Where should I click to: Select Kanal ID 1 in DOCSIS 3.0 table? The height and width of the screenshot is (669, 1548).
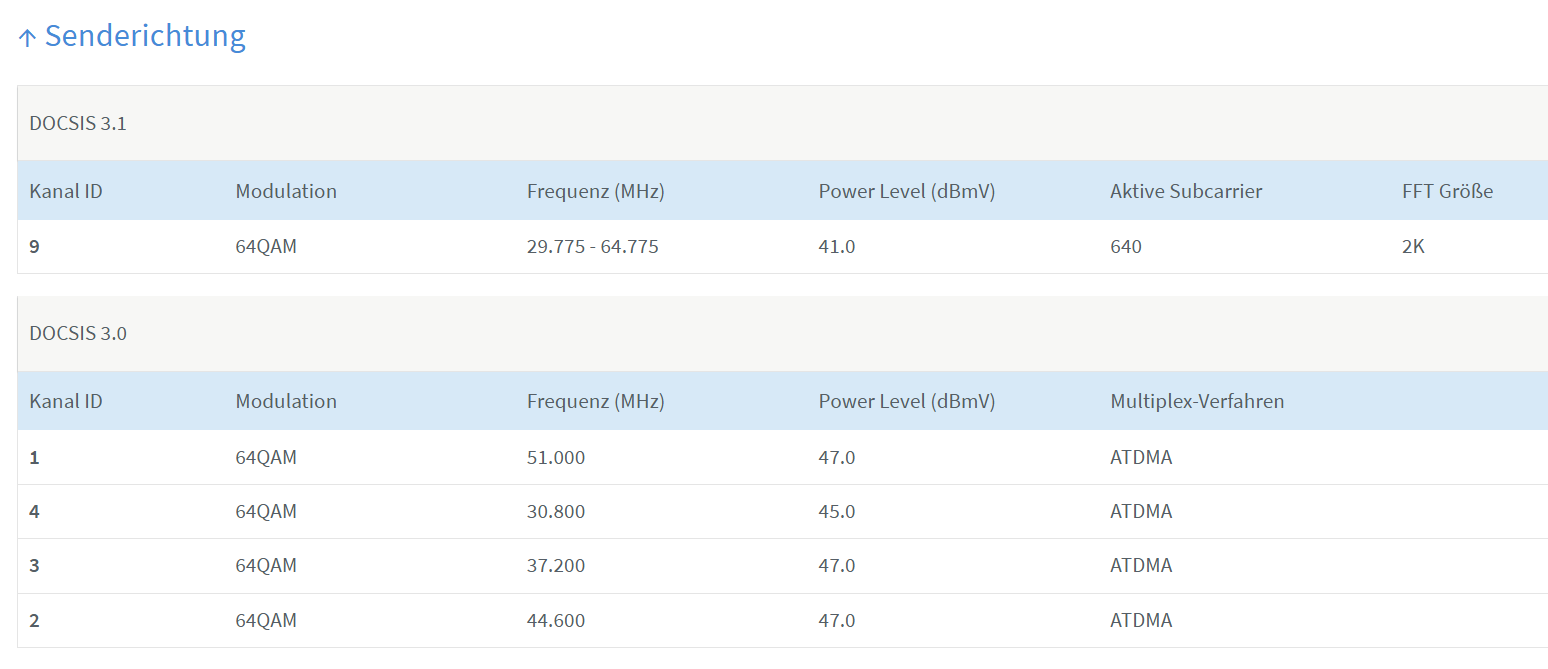[x=35, y=458]
